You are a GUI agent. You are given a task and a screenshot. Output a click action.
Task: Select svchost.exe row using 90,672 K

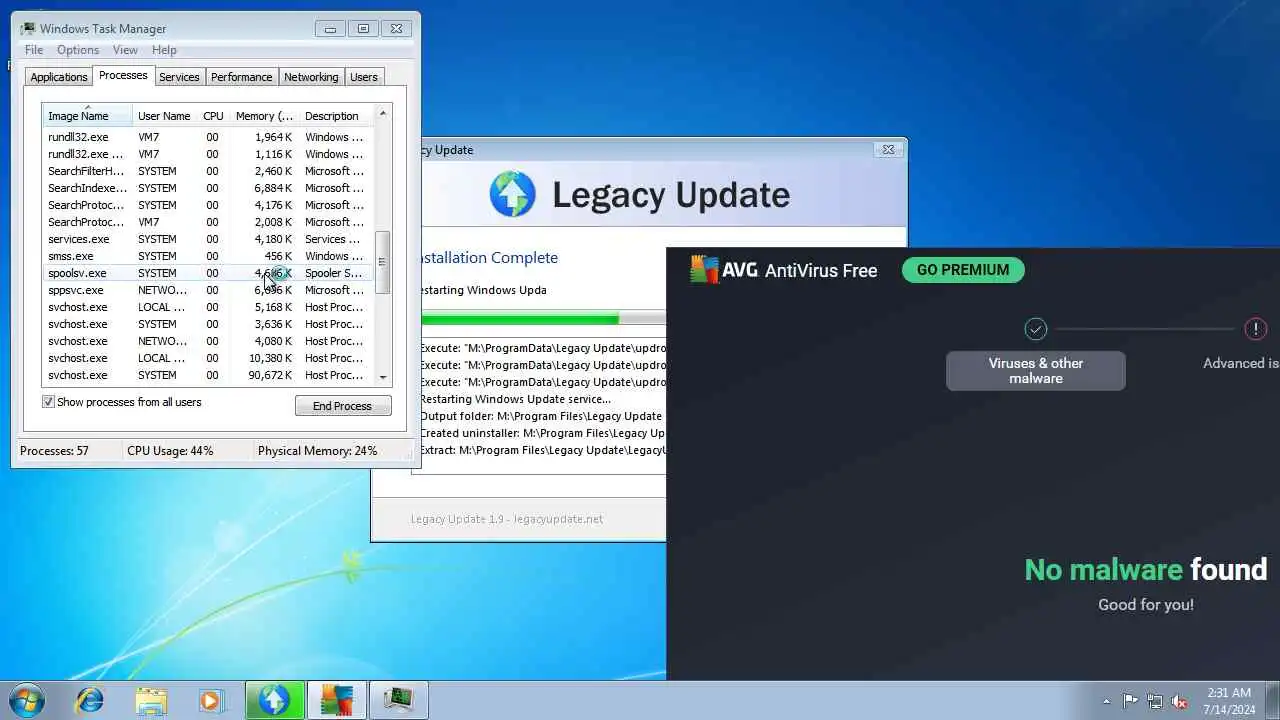pyautogui.click(x=207, y=375)
